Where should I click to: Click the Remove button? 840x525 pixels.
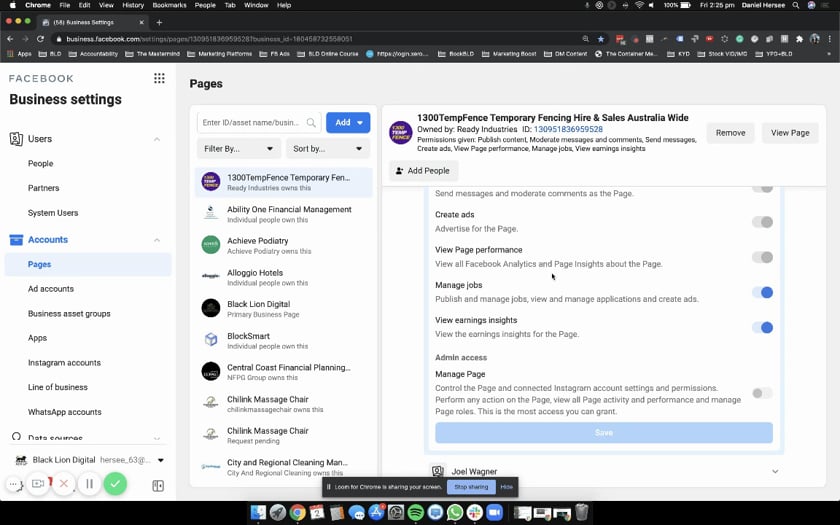[x=730, y=133]
